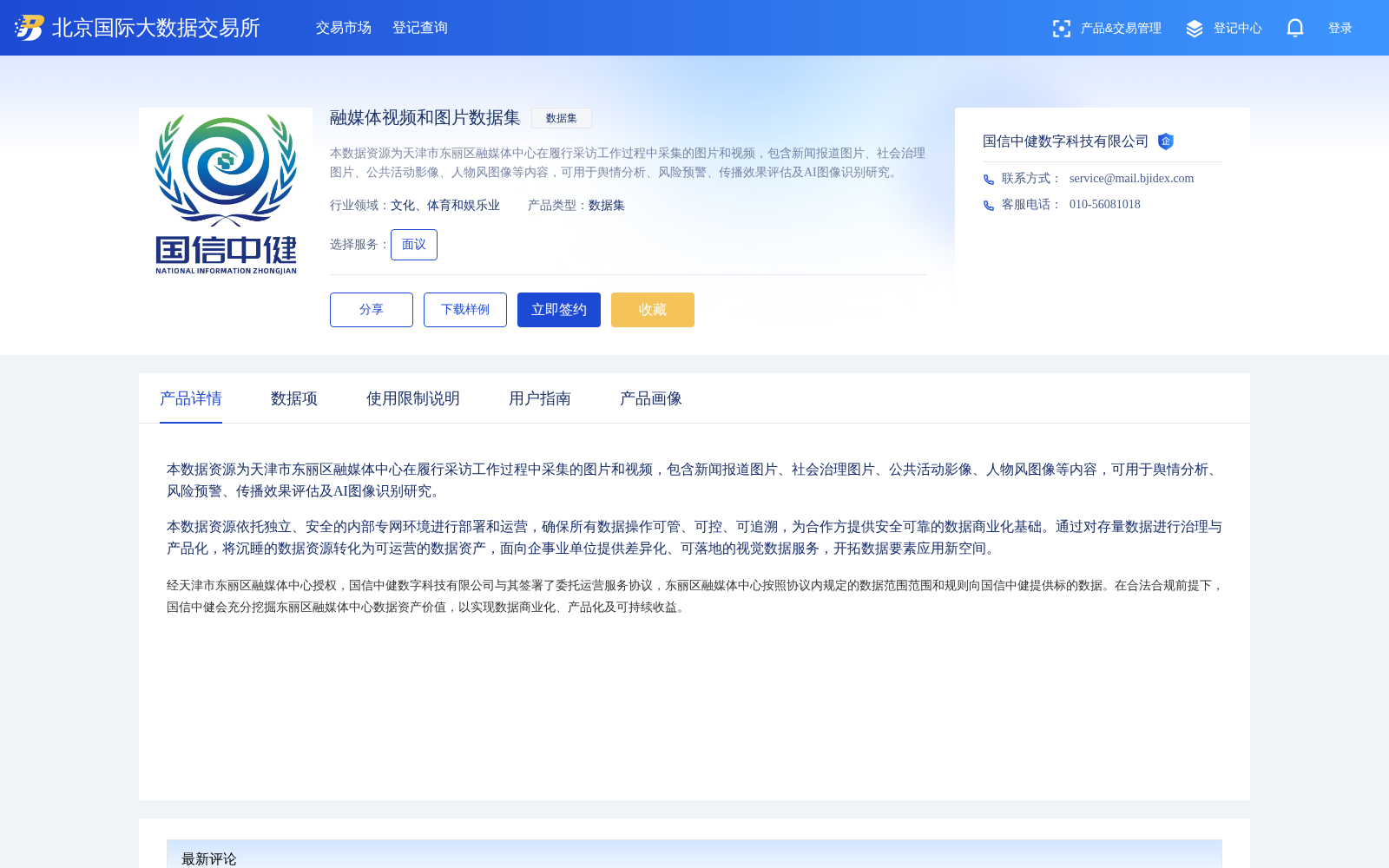
Task: Click the paragraph starting 本数据资源依托独立
Action: pyautogui.click(x=694, y=537)
